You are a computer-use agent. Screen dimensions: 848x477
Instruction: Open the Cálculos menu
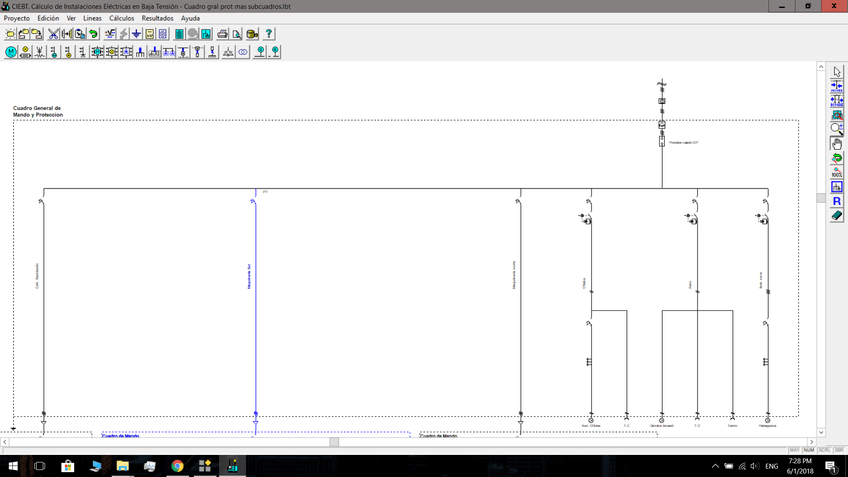click(121, 18)
